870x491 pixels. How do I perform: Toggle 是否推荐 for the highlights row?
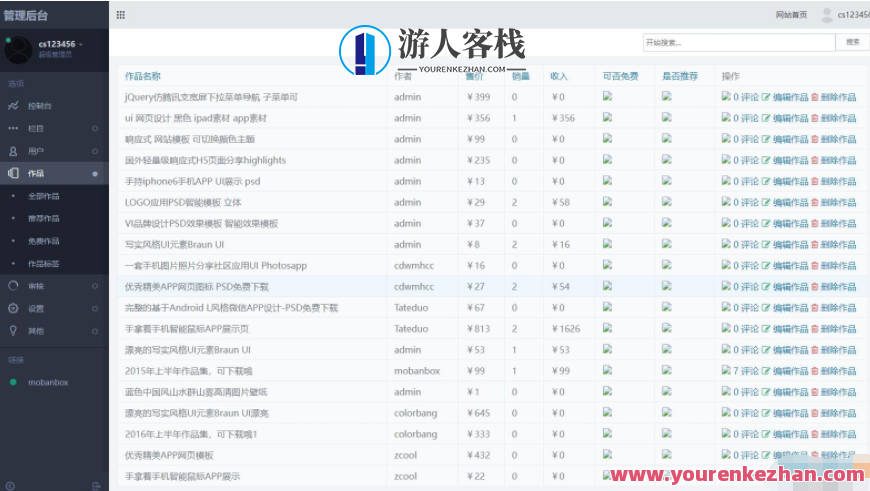[x=666, y=160]
